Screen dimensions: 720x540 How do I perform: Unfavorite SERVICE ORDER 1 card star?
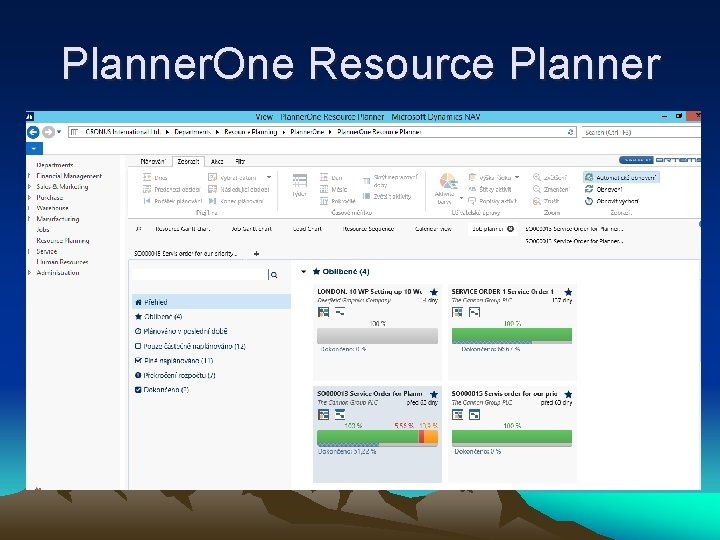568,292
